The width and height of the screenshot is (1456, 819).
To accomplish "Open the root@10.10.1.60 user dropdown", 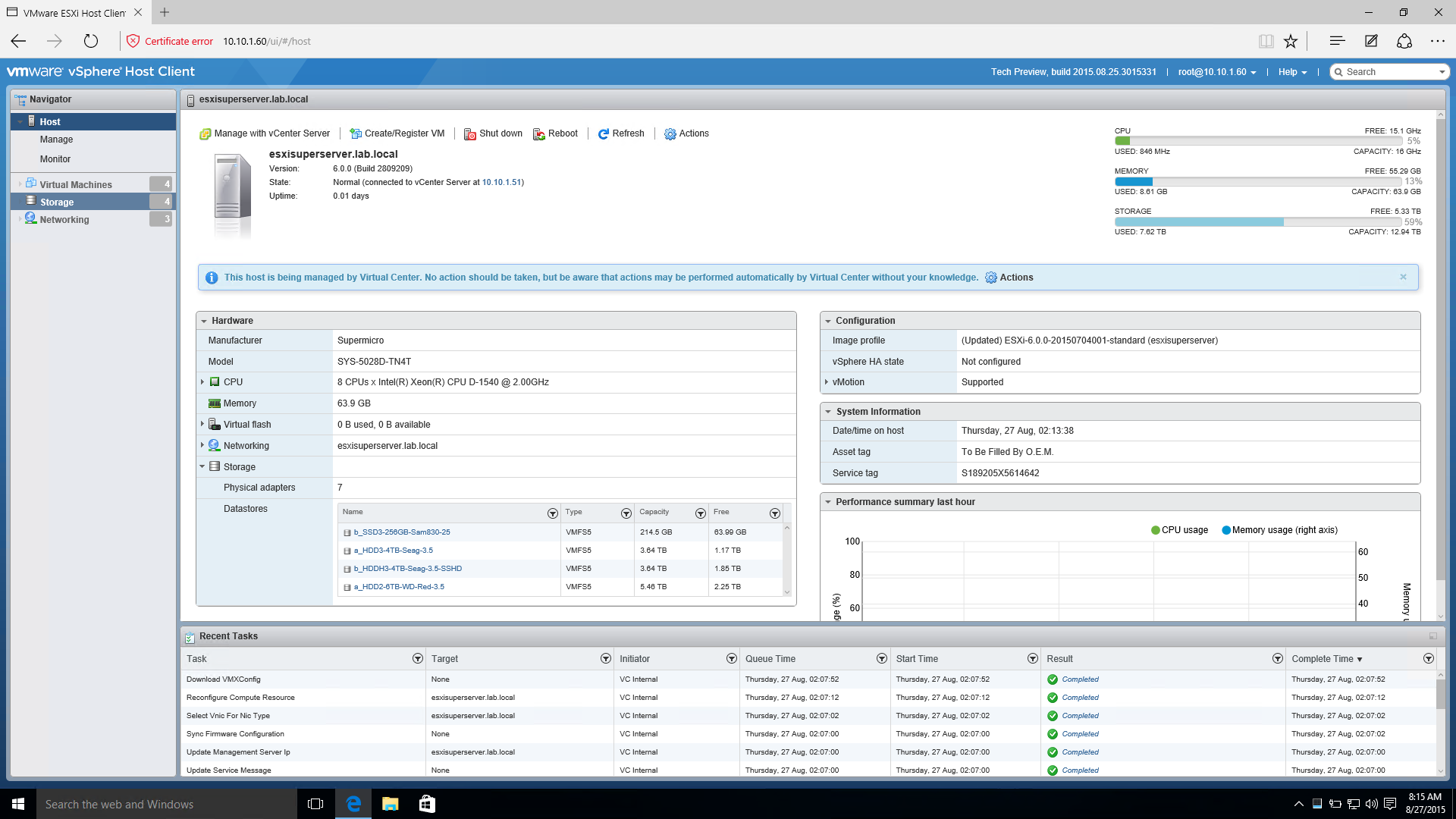I will (x=1216, y=72).
